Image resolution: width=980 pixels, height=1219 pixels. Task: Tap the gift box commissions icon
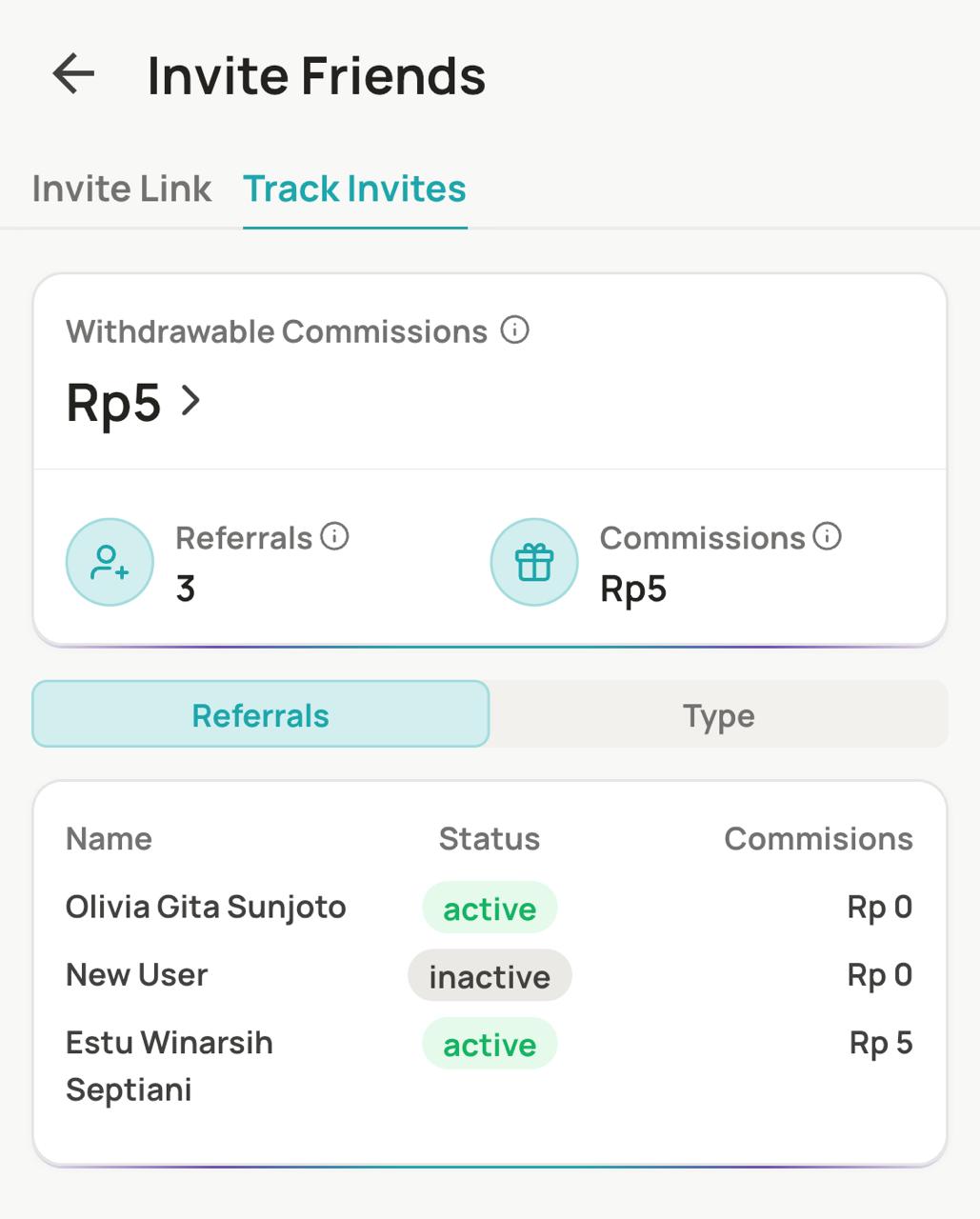(534, 562)
